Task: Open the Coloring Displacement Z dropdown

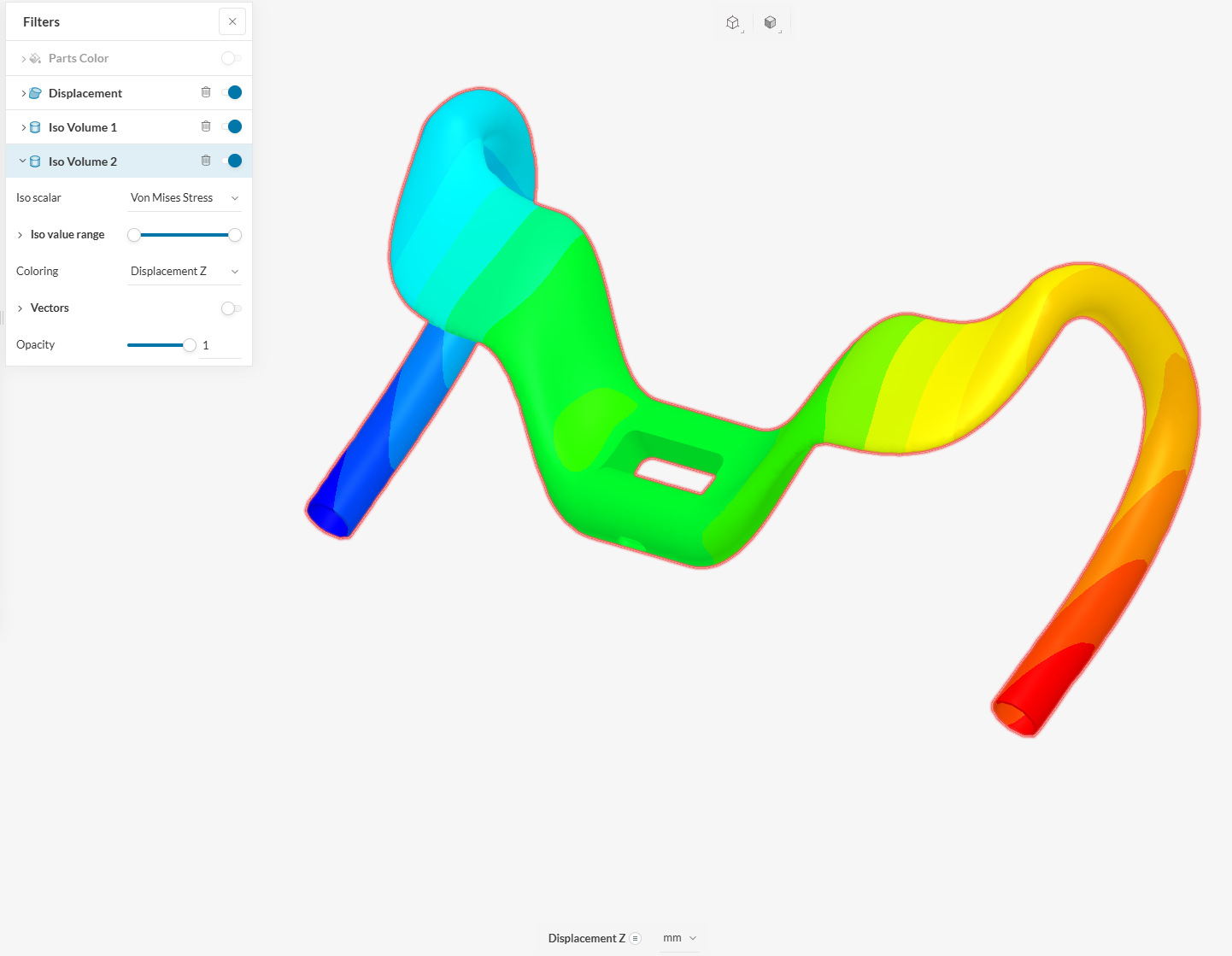Action: (184, 272)
